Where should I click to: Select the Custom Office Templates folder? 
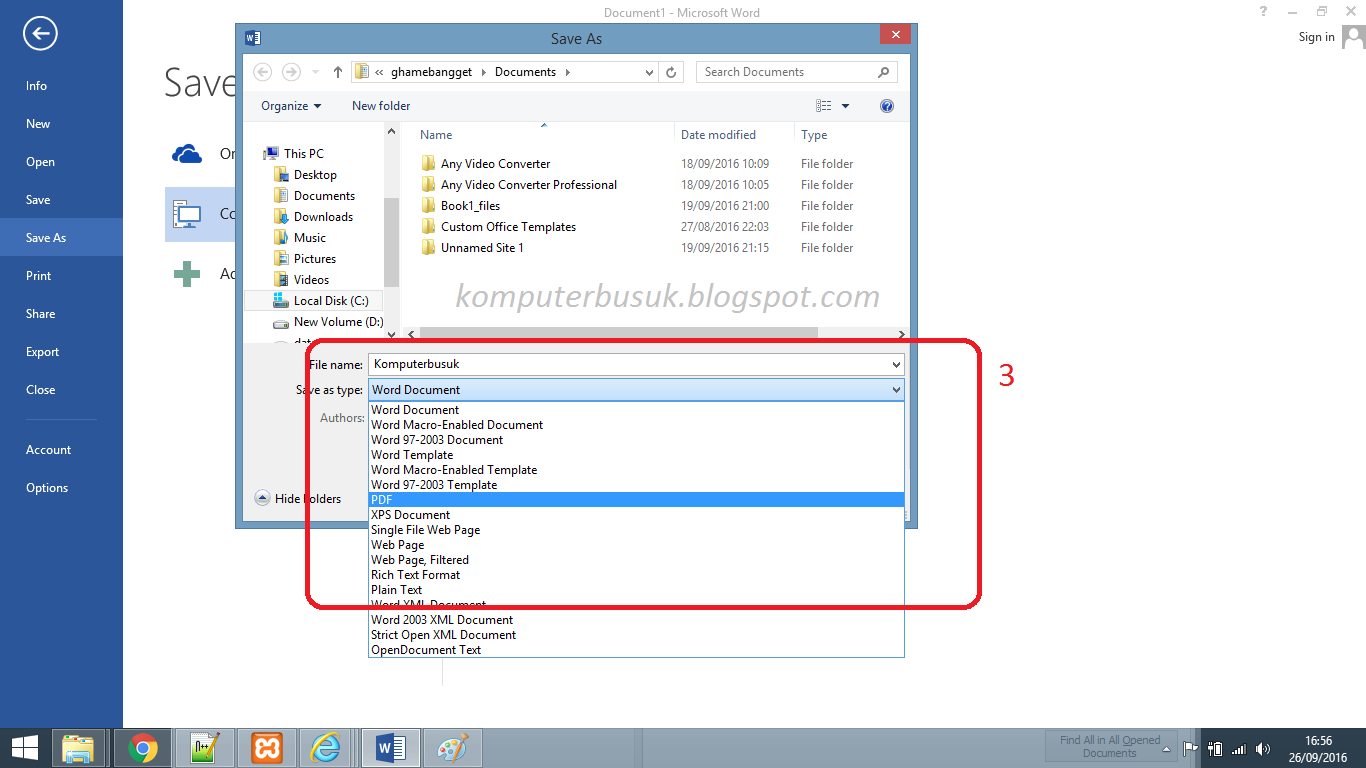[x=508, y=227]
